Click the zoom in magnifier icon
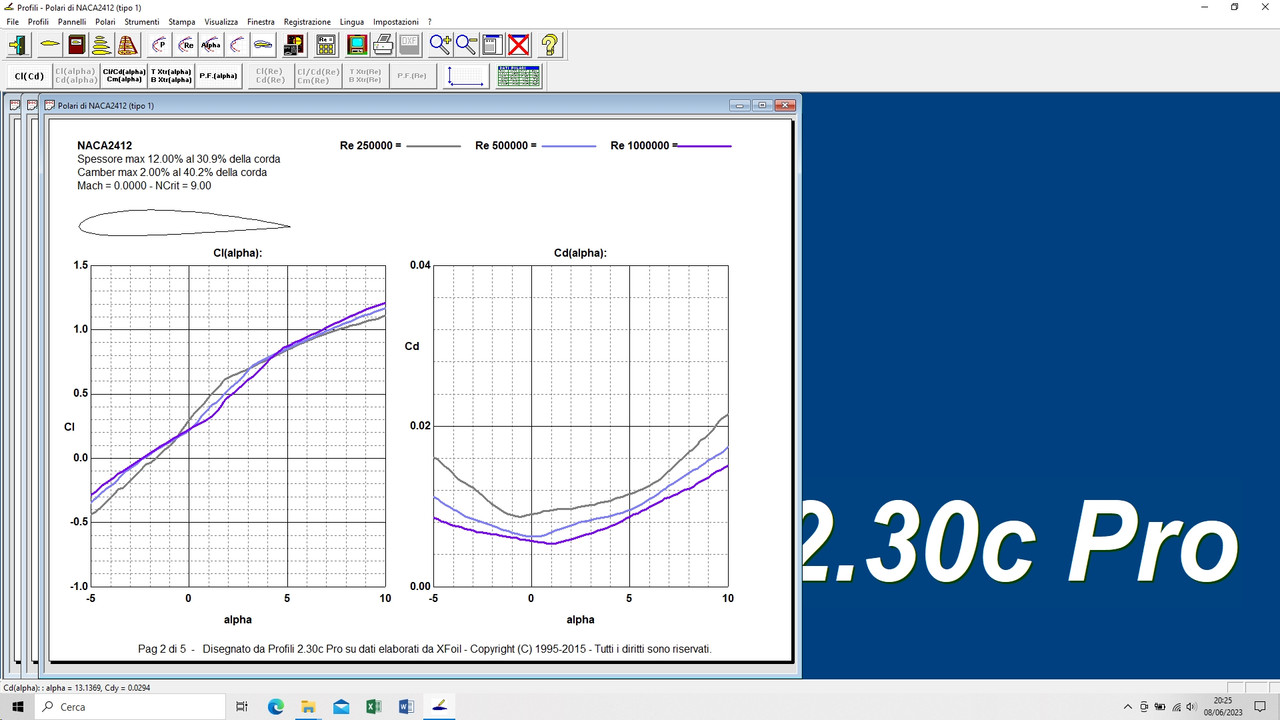Image resolution: width=1280 pixels, height=720 pixels. (440, 45)
